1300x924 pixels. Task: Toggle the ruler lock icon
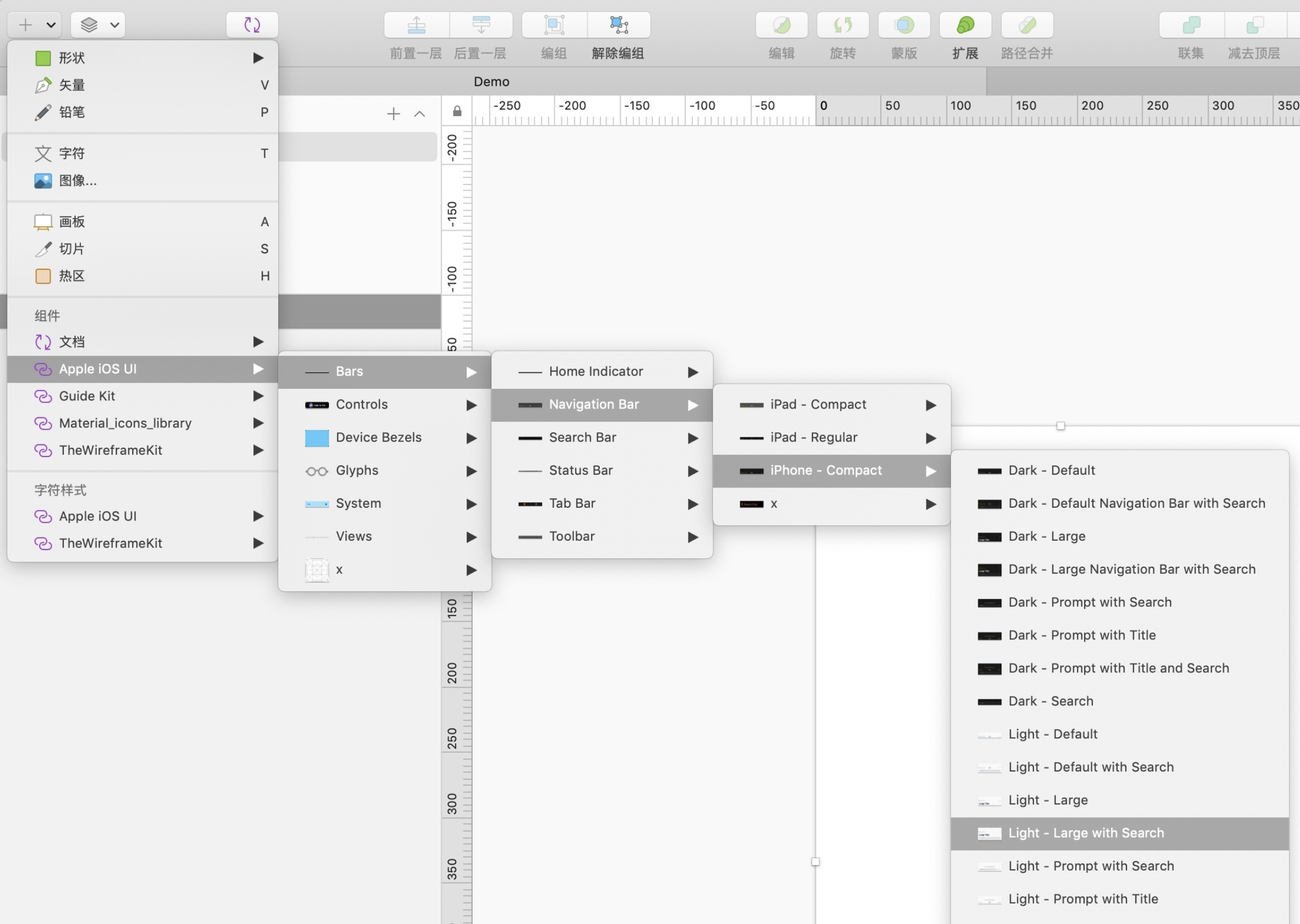tap(457, 111)
